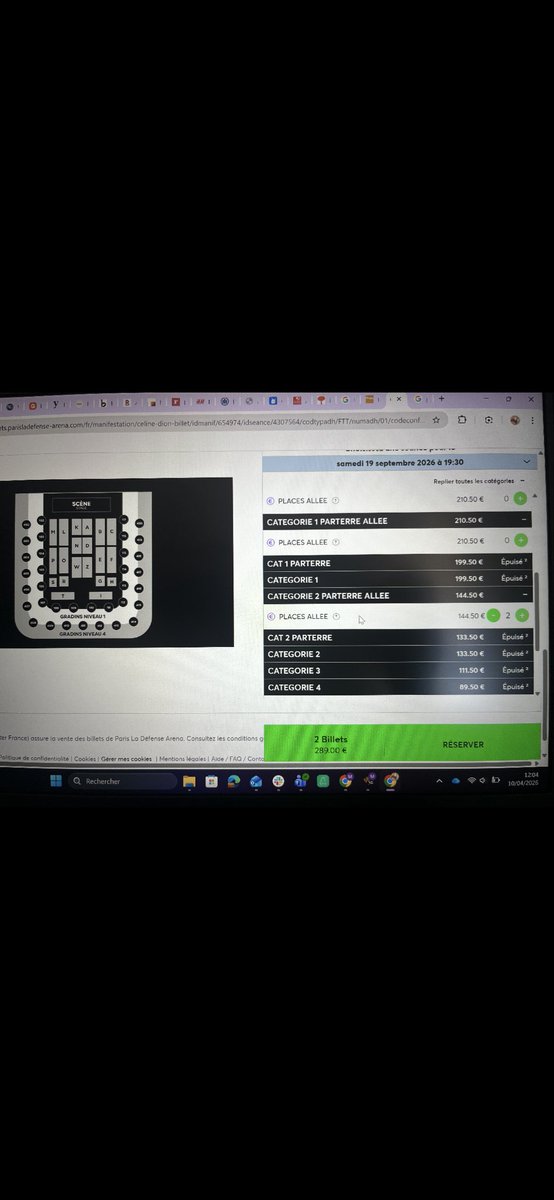Click Replier toutes les catégories
Image resolution: width=554 pixels, height=1200 pixels.
[479, 481]
